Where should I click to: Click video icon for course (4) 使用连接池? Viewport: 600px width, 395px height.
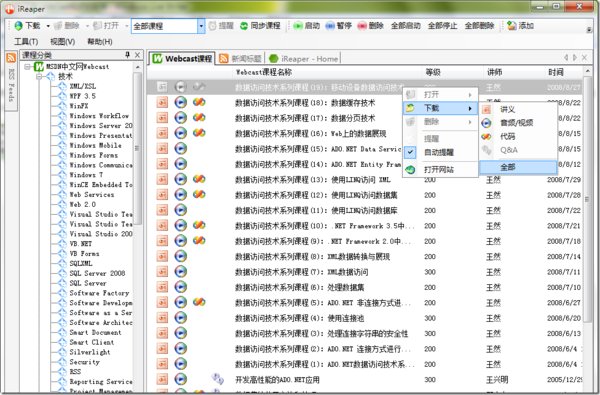[181, 318]
